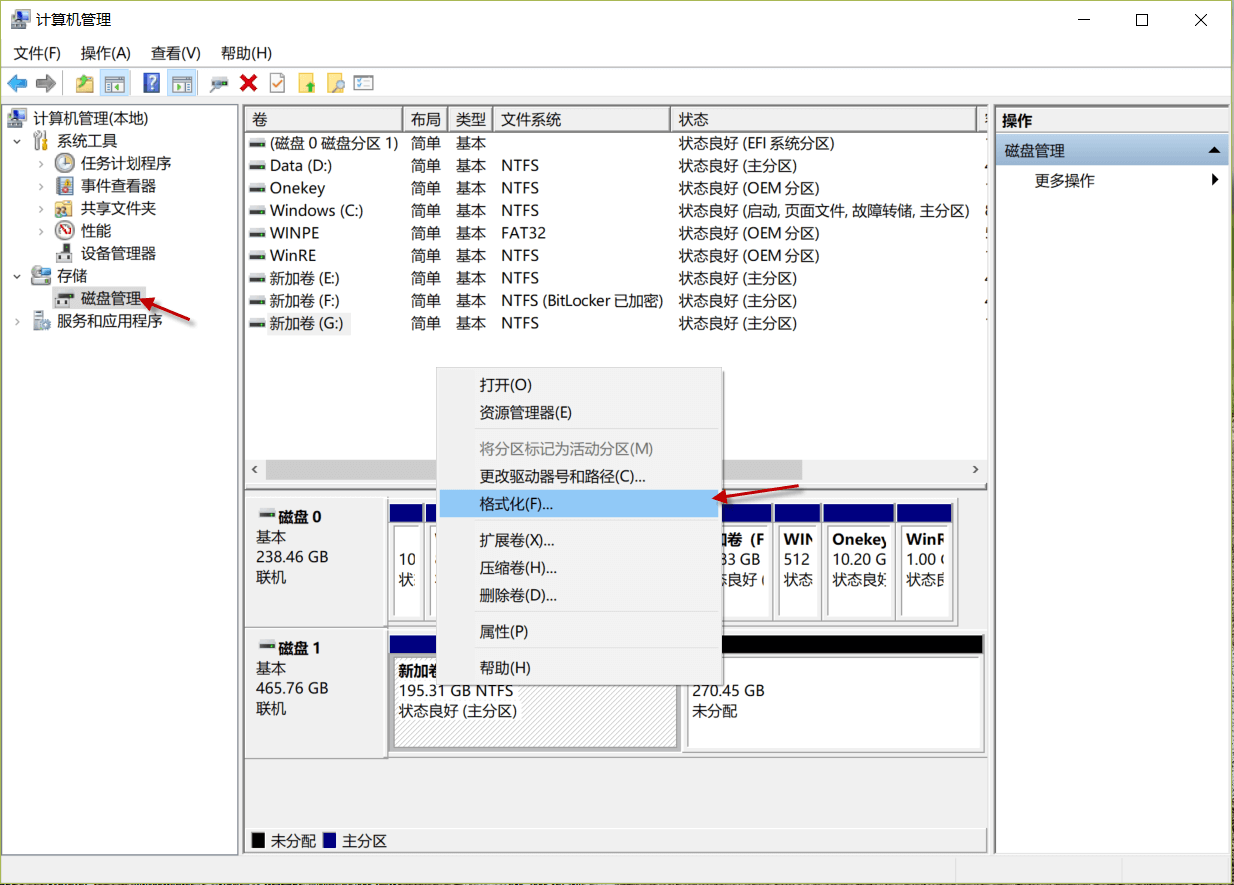
Task: Click the 磁盘 1 disk icon
Action: (x=267, y=648)
